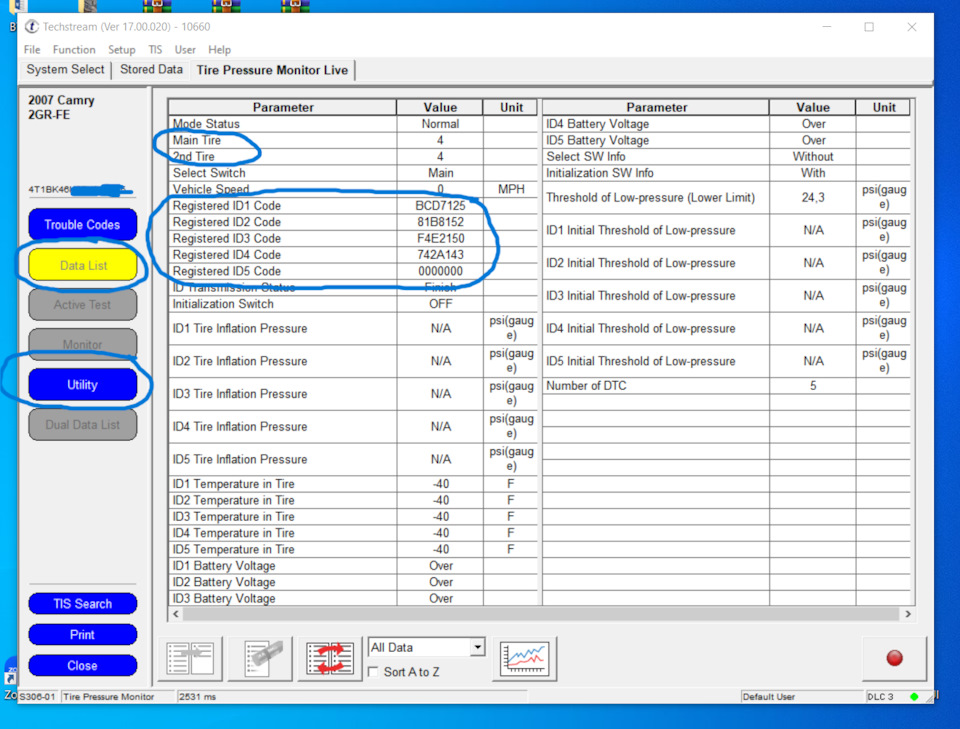This screenshot has height=729, width=960.
Task: Open the Function menu
Action: (x=74, y=50)
